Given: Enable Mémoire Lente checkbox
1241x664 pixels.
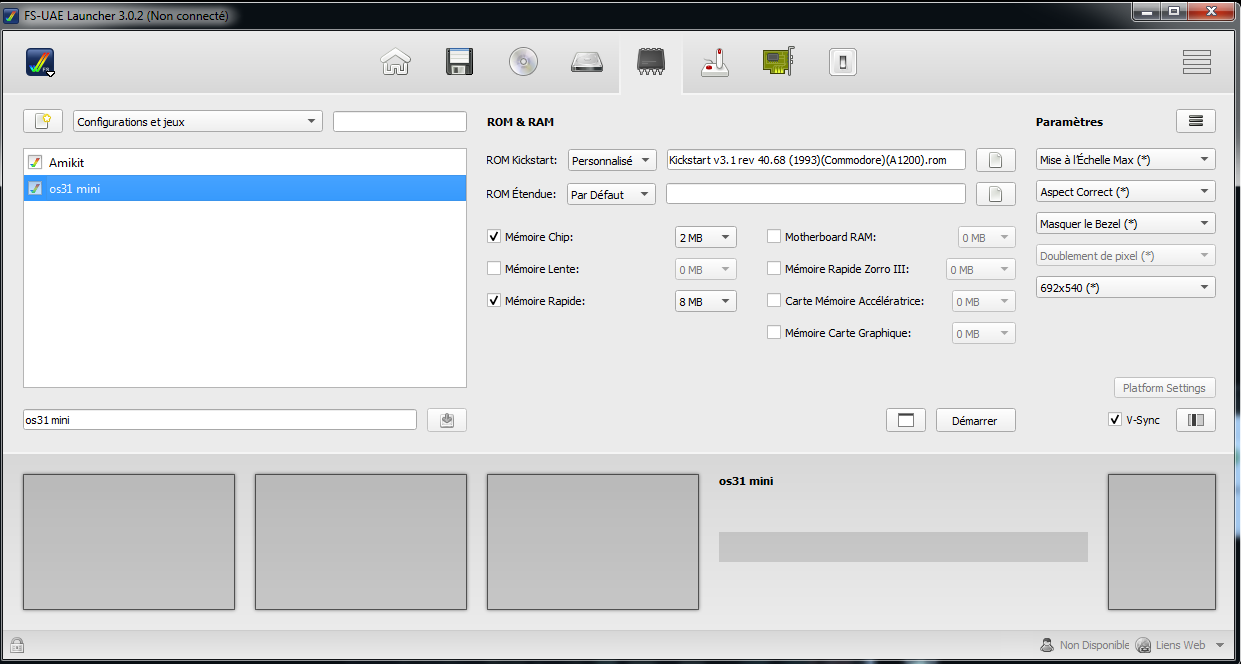Looking at the screenshot, I should (x=494, y=269).
